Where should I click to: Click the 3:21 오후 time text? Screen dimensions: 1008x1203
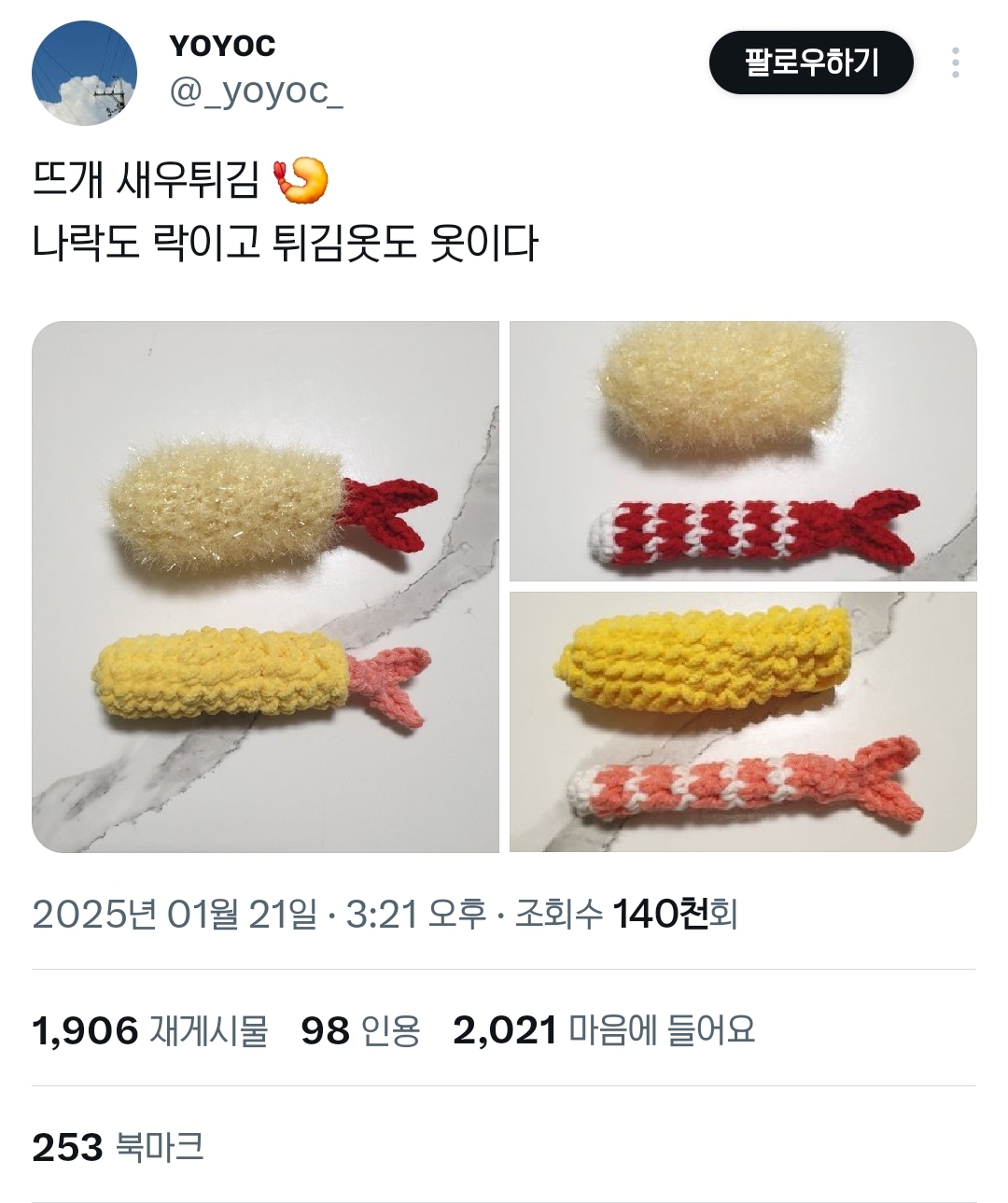(416, 914)
